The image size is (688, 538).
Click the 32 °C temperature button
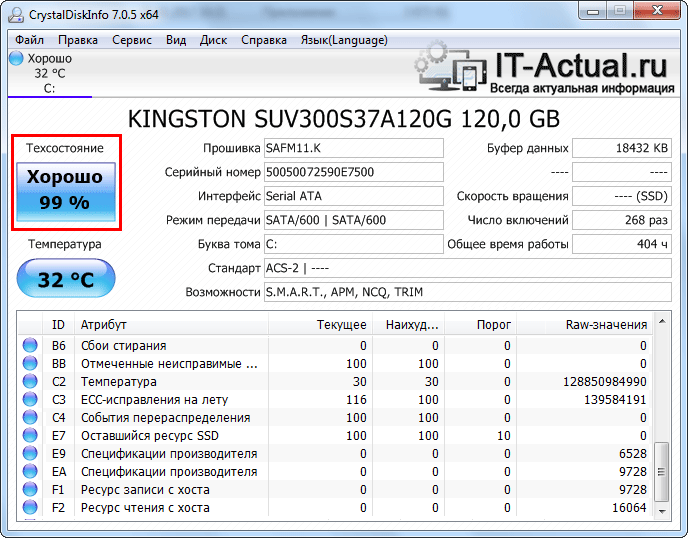coord(66,278)
